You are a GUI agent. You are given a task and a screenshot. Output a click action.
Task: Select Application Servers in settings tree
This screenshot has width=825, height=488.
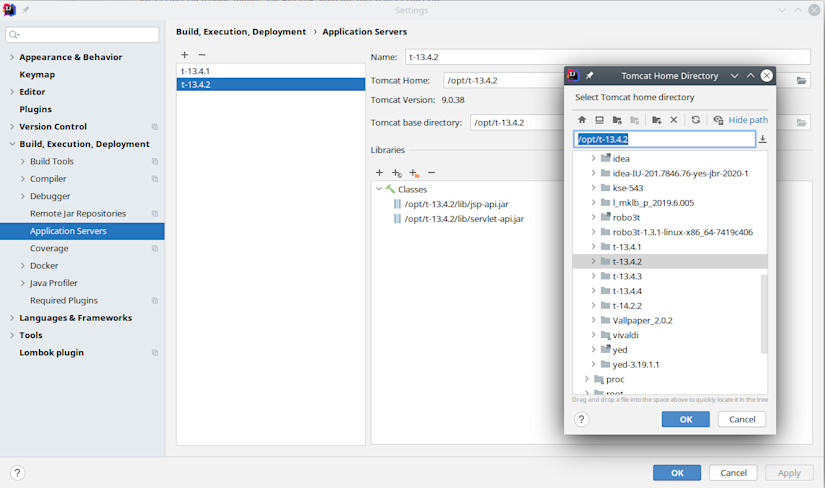click(x=82, y=231)
